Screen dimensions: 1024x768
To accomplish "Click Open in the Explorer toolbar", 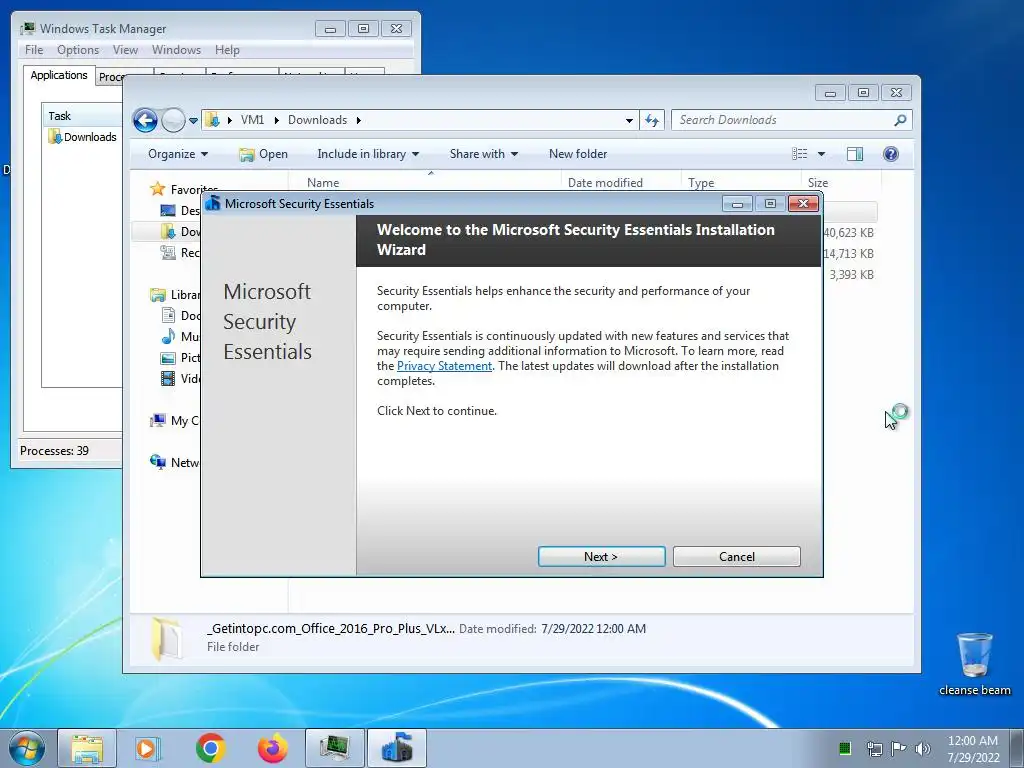I will tap(263, 154).
